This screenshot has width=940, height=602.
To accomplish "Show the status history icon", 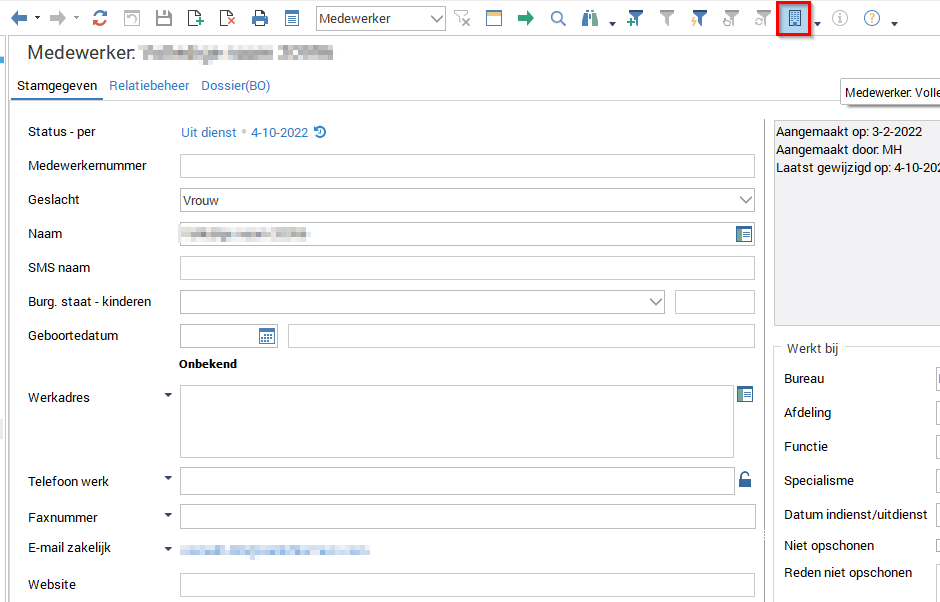I will (320, 132).
